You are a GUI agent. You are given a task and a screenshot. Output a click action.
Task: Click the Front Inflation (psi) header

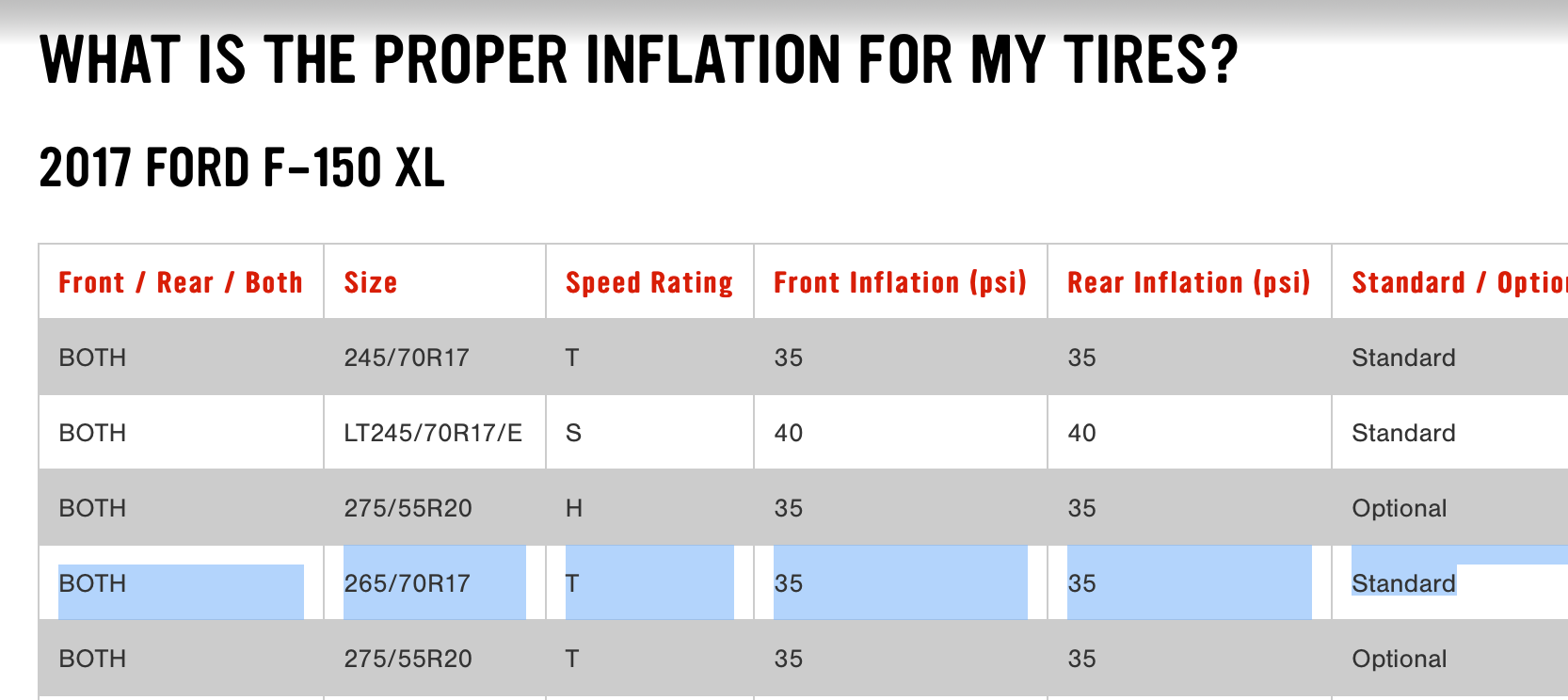point(900,282)
